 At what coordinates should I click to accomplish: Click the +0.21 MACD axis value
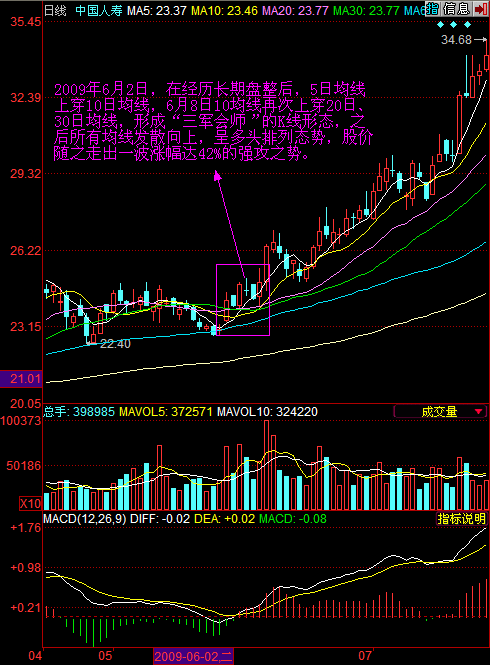click(26, 608)
